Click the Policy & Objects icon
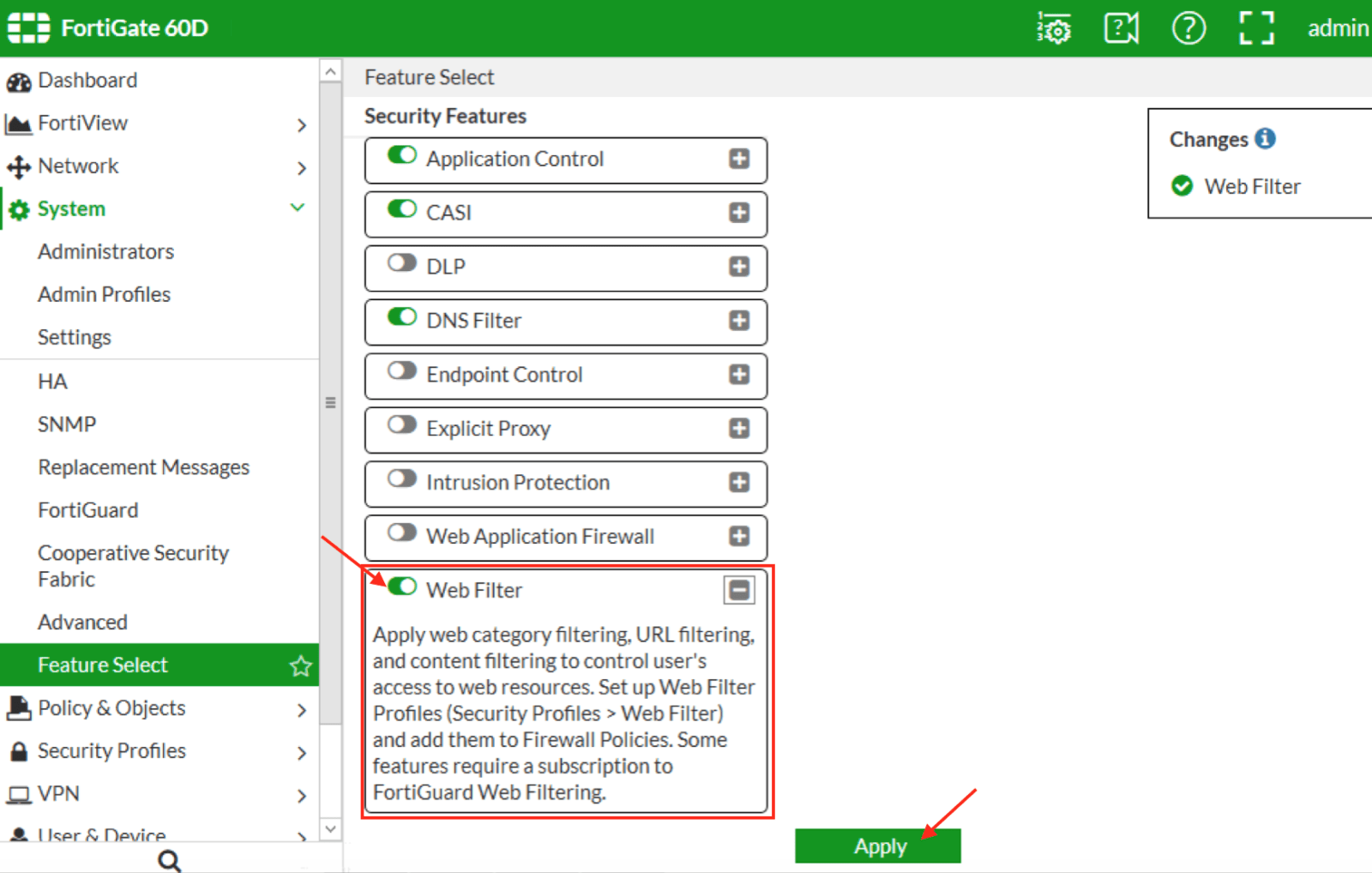This screenshot has height=873, width=1372. point(19,708)
